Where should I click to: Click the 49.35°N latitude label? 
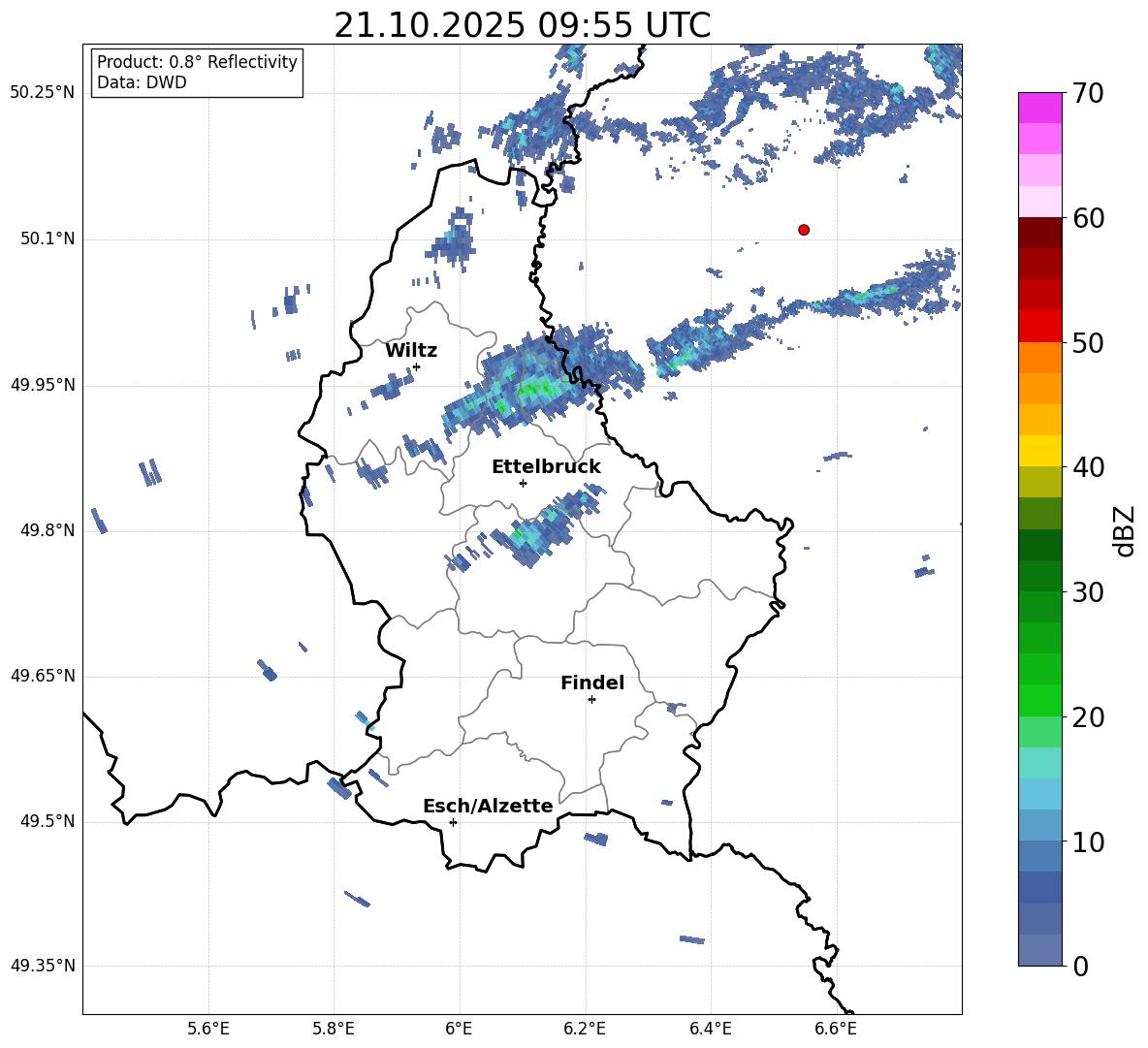43,966
